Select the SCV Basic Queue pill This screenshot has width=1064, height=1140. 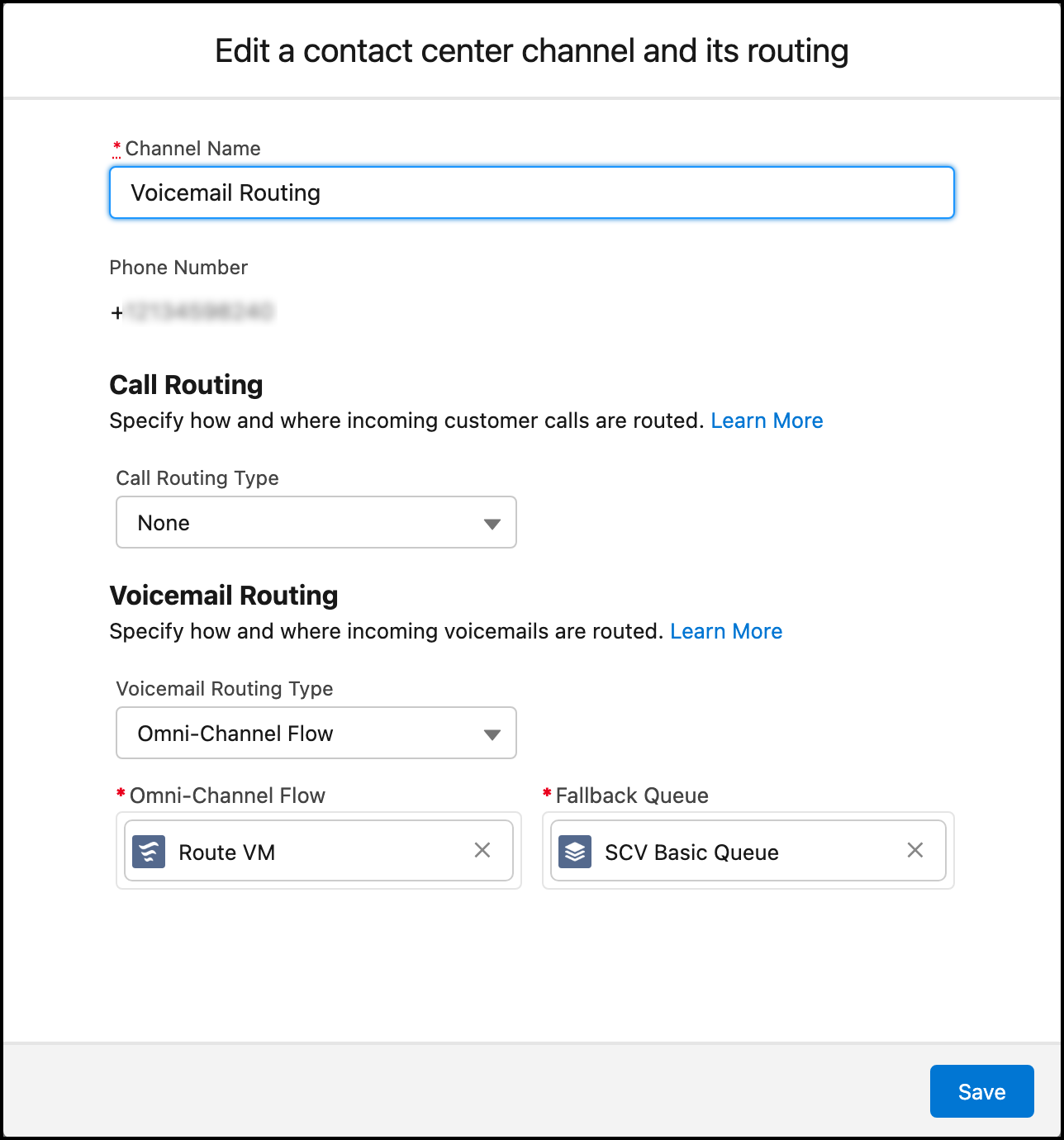[748, 851]
